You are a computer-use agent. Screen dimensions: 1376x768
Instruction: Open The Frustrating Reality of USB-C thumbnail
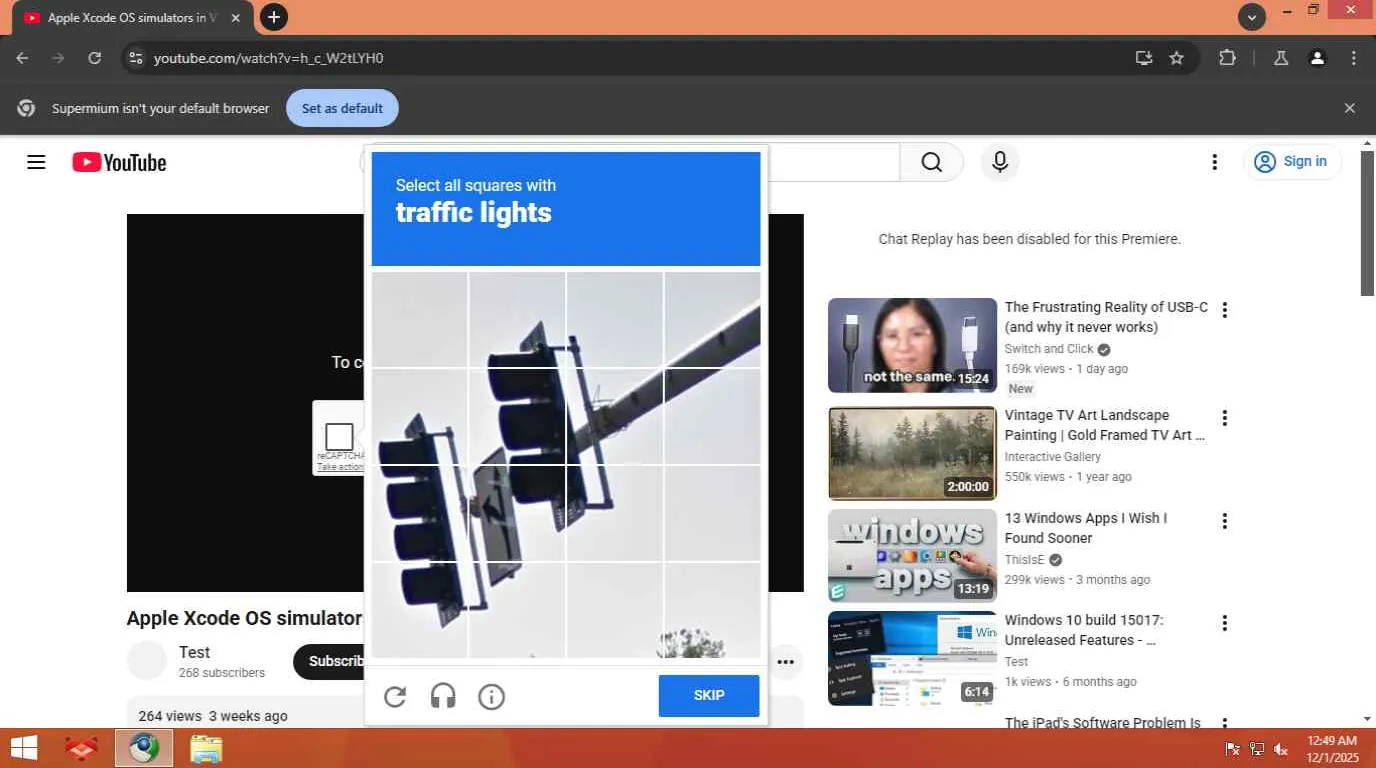(x=912, y=345)
